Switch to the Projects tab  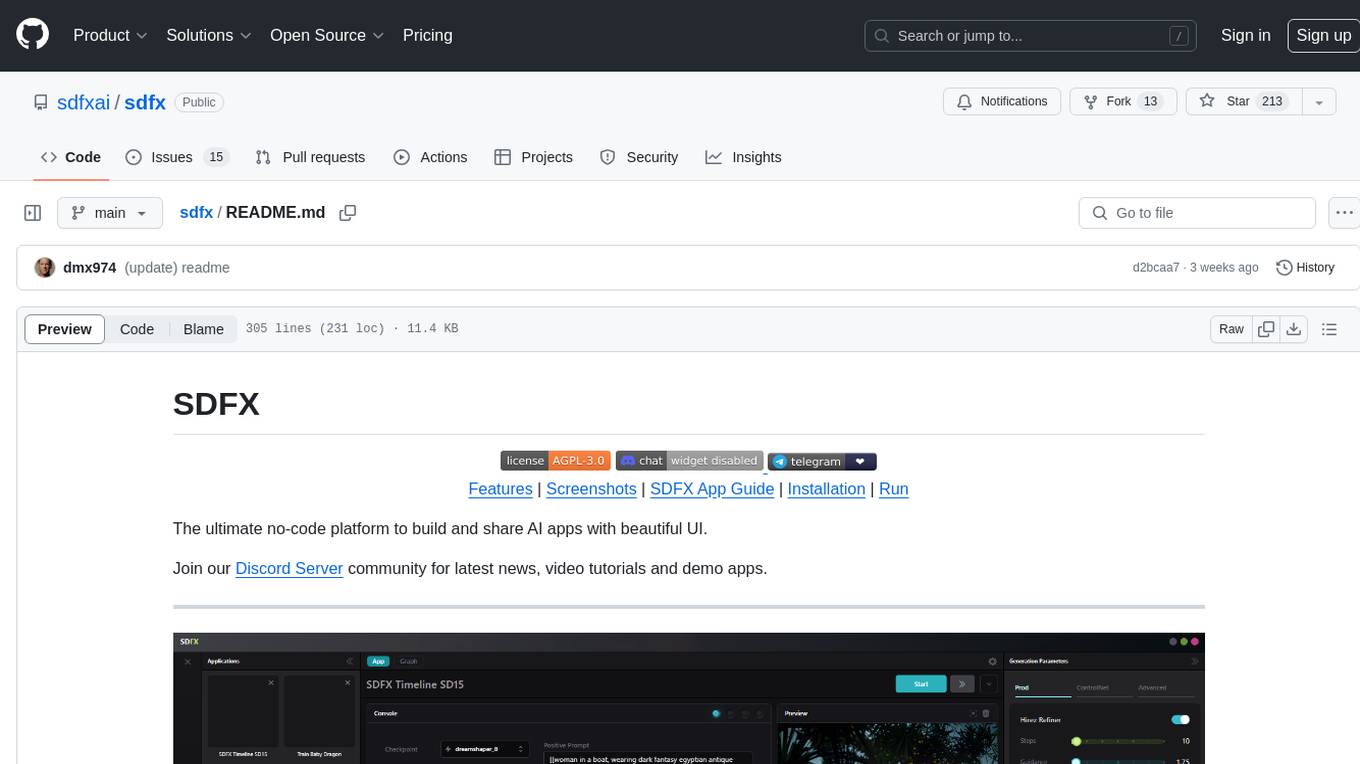coord(533,157)
